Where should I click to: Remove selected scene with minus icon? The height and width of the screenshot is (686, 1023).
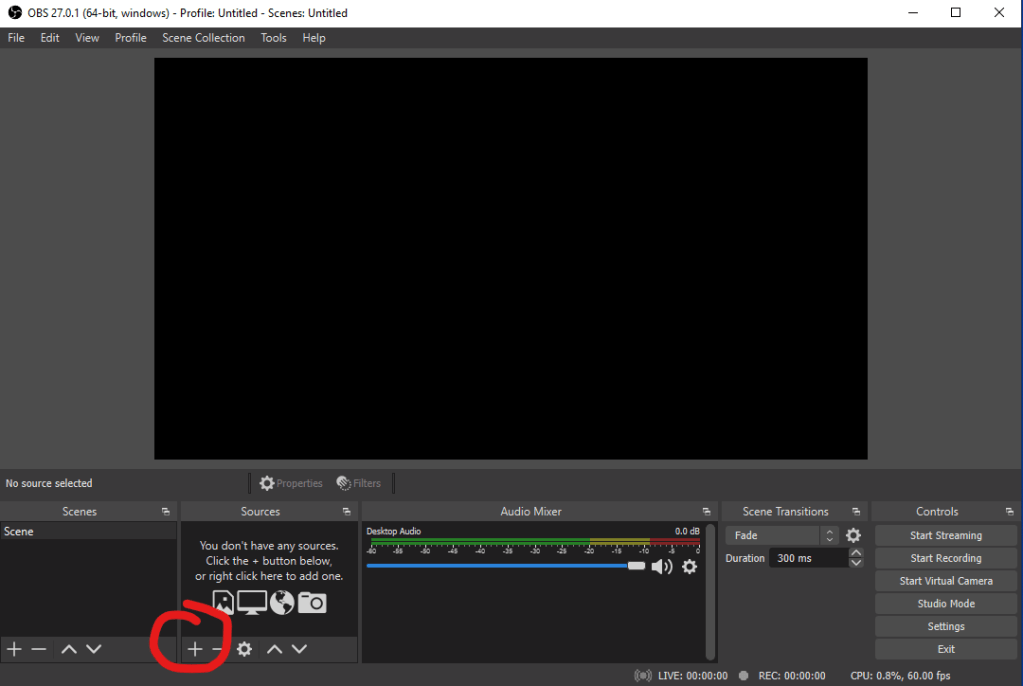(x=39, y=649)
